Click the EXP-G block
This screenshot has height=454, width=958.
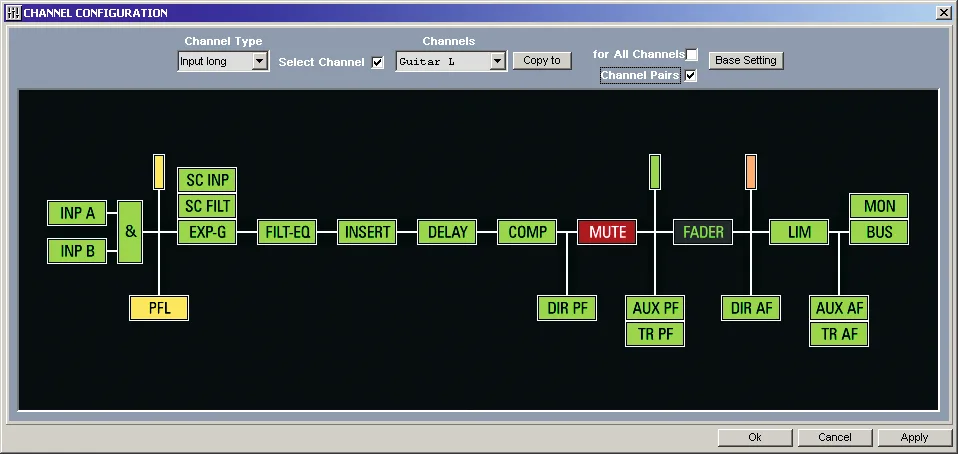pos(207,232)
